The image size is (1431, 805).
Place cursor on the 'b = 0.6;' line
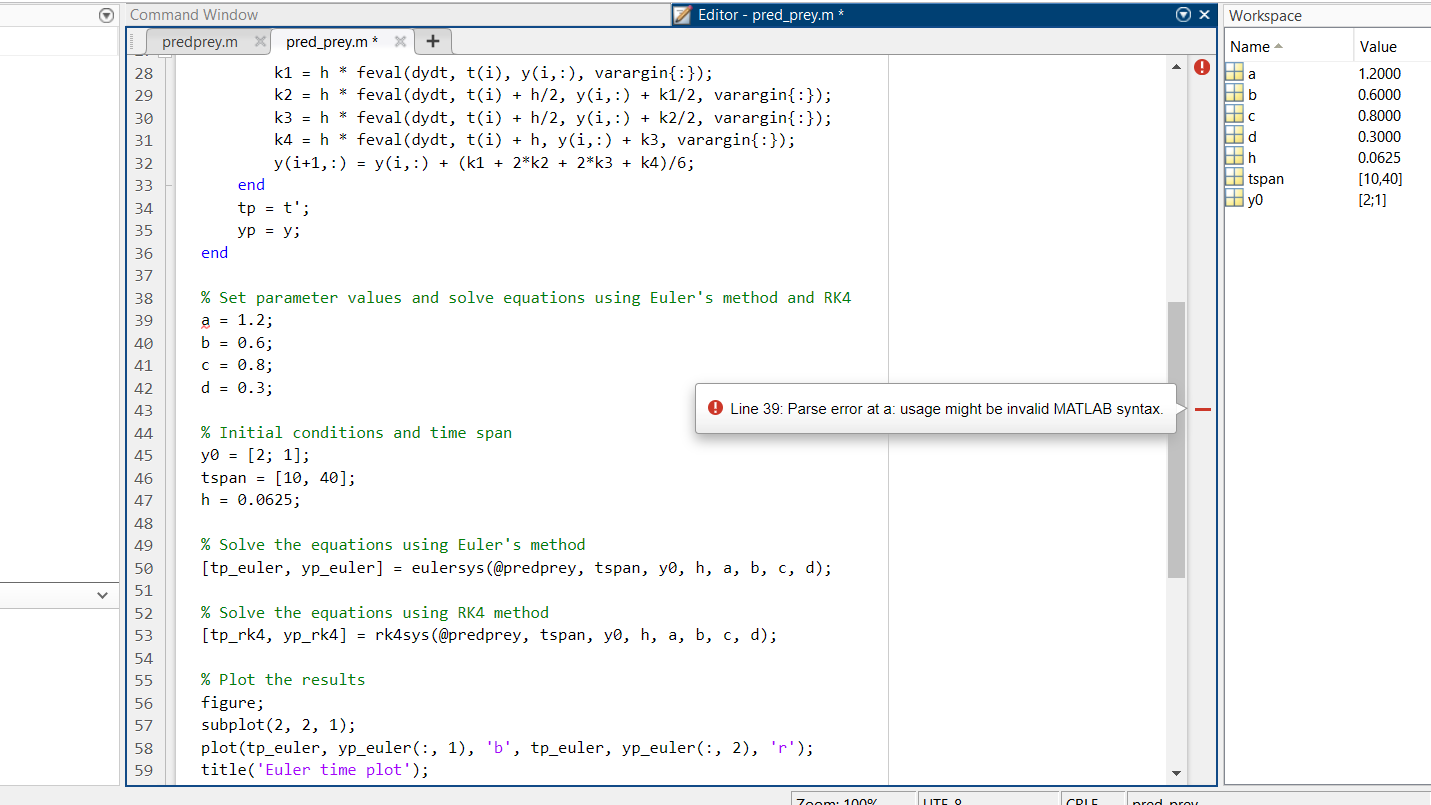(237, 343)
